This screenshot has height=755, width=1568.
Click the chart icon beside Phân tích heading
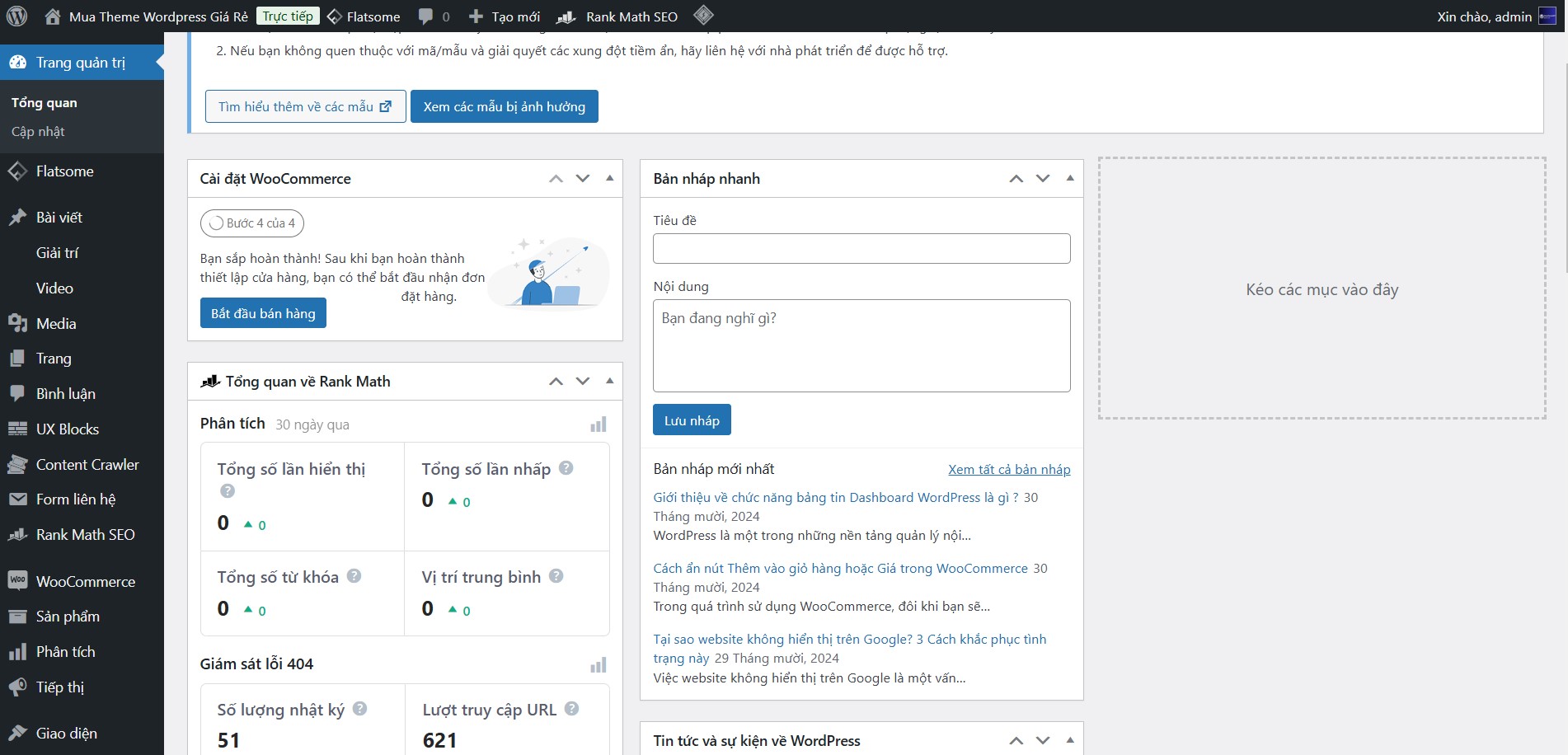(599, 424)
